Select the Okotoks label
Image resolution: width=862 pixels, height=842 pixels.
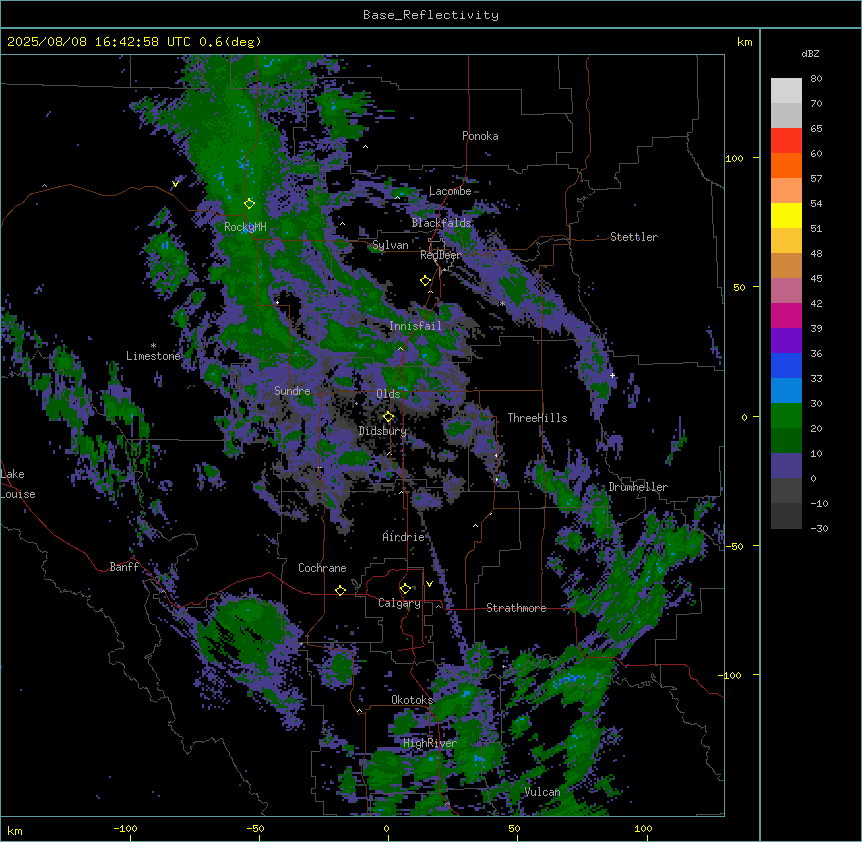click(412, 700)
